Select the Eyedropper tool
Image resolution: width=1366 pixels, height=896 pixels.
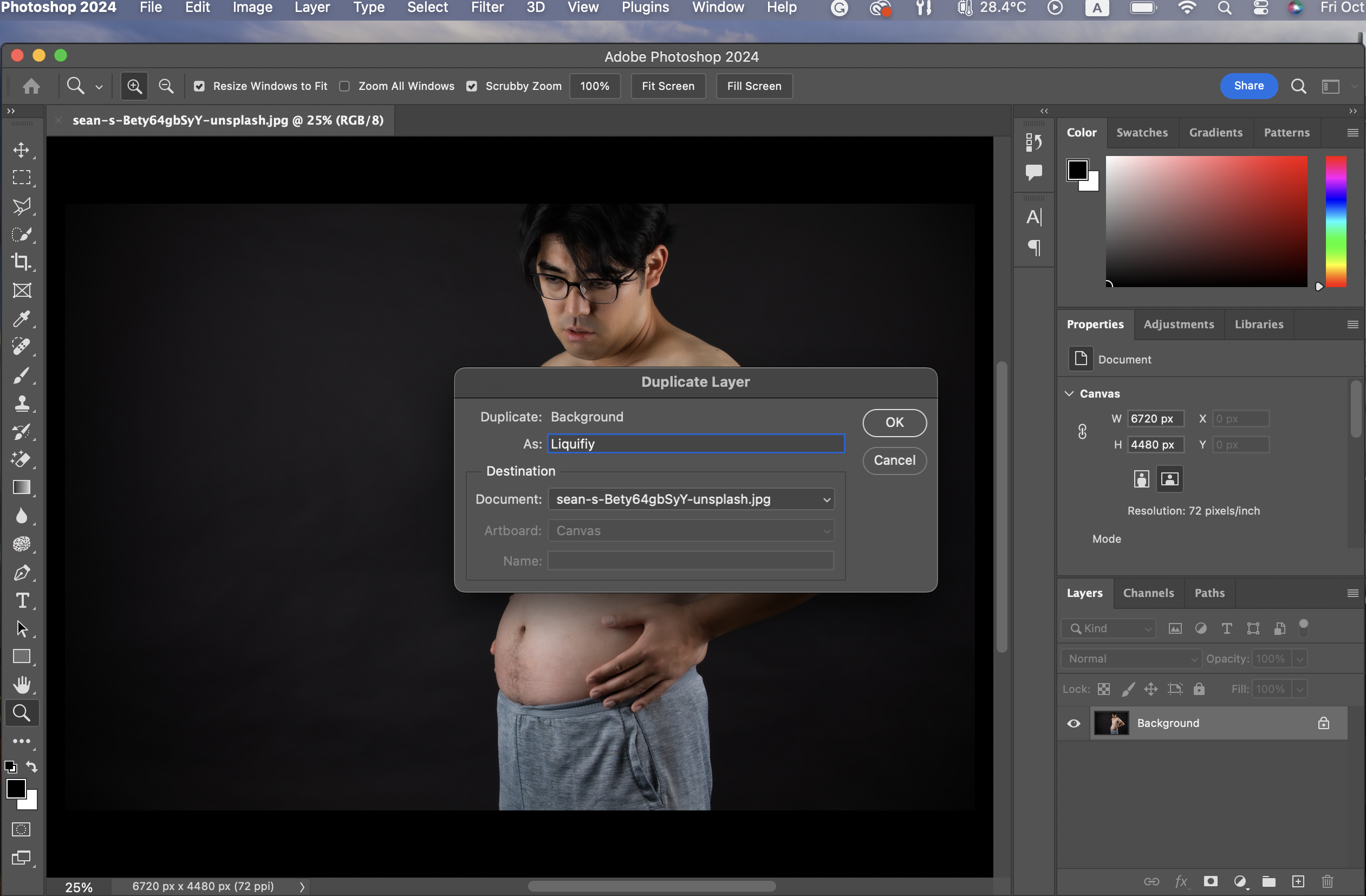pos(21,319)
